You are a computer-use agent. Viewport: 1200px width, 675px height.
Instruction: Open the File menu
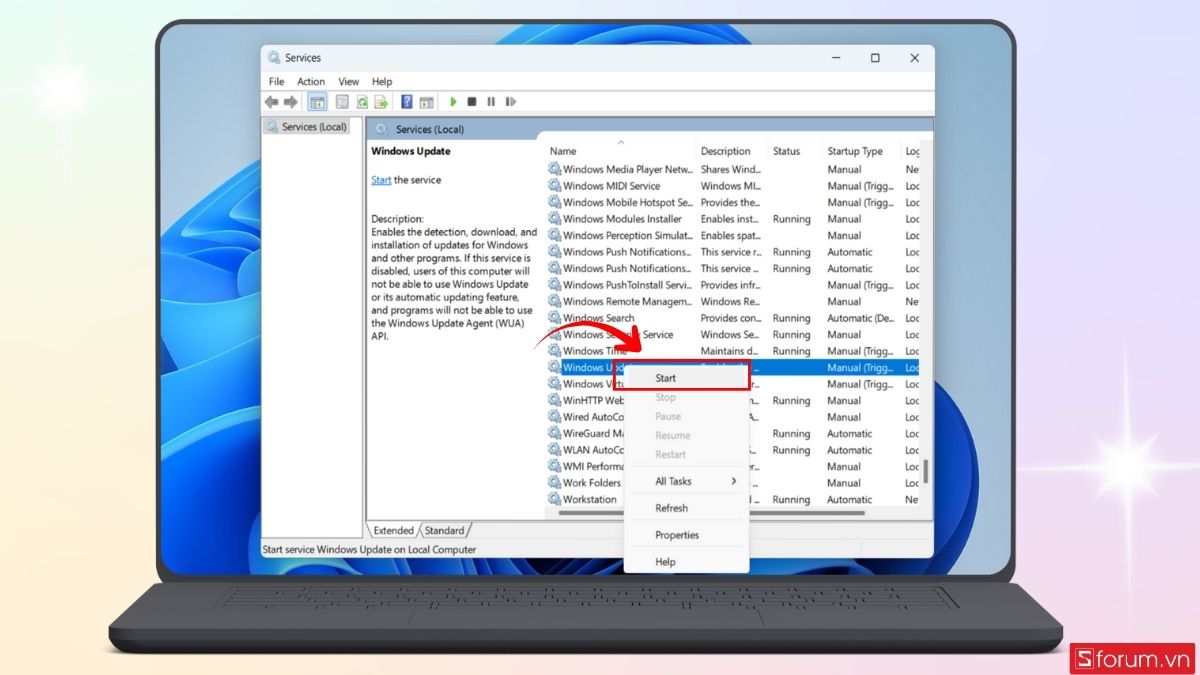[x=276, y=81]
